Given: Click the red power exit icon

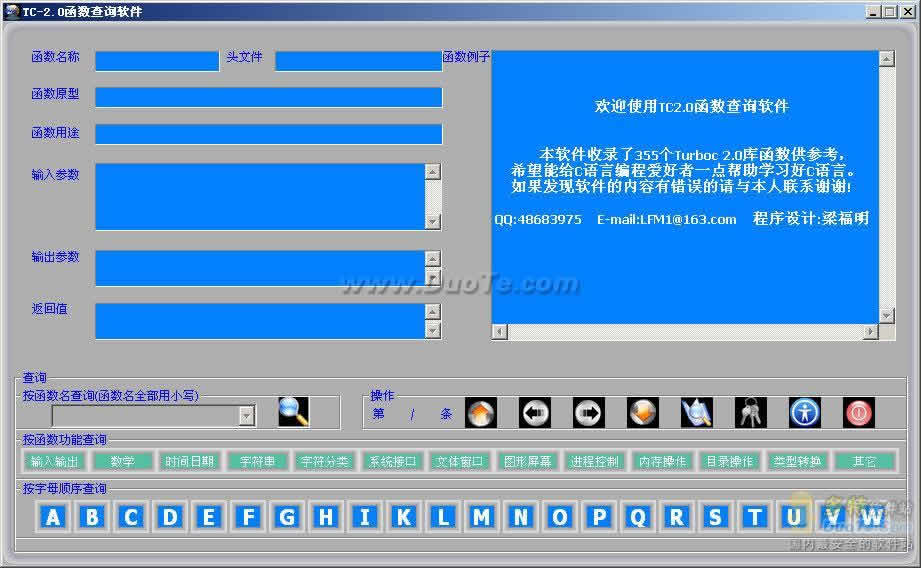Looking at the screenshot, I should pos(859,412).
